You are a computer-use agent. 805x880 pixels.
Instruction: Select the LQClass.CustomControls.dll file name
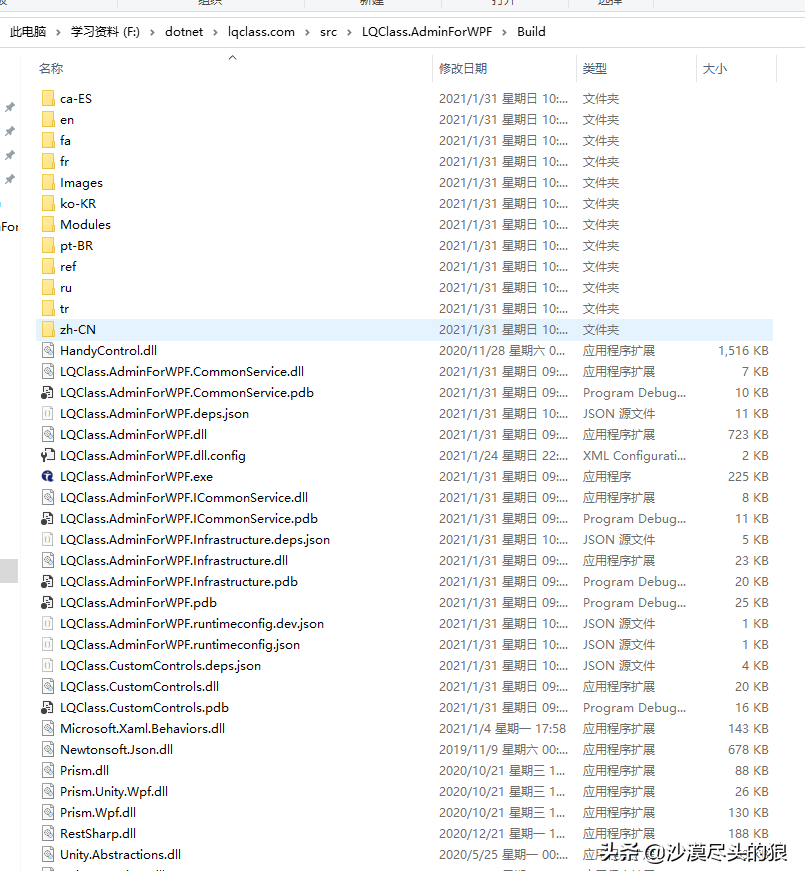click(x=139, y=687)
